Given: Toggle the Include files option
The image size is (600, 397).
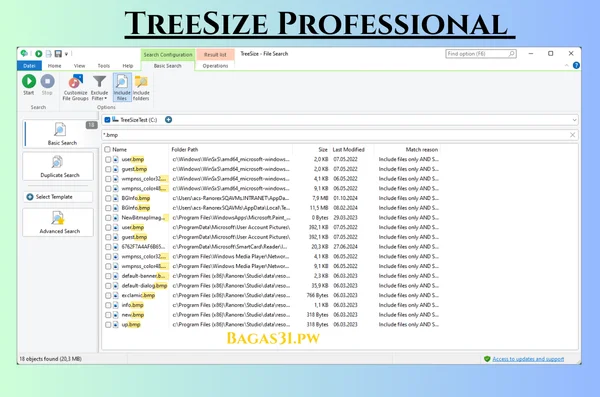Looking at the screenshot, I should coord(122,88).
